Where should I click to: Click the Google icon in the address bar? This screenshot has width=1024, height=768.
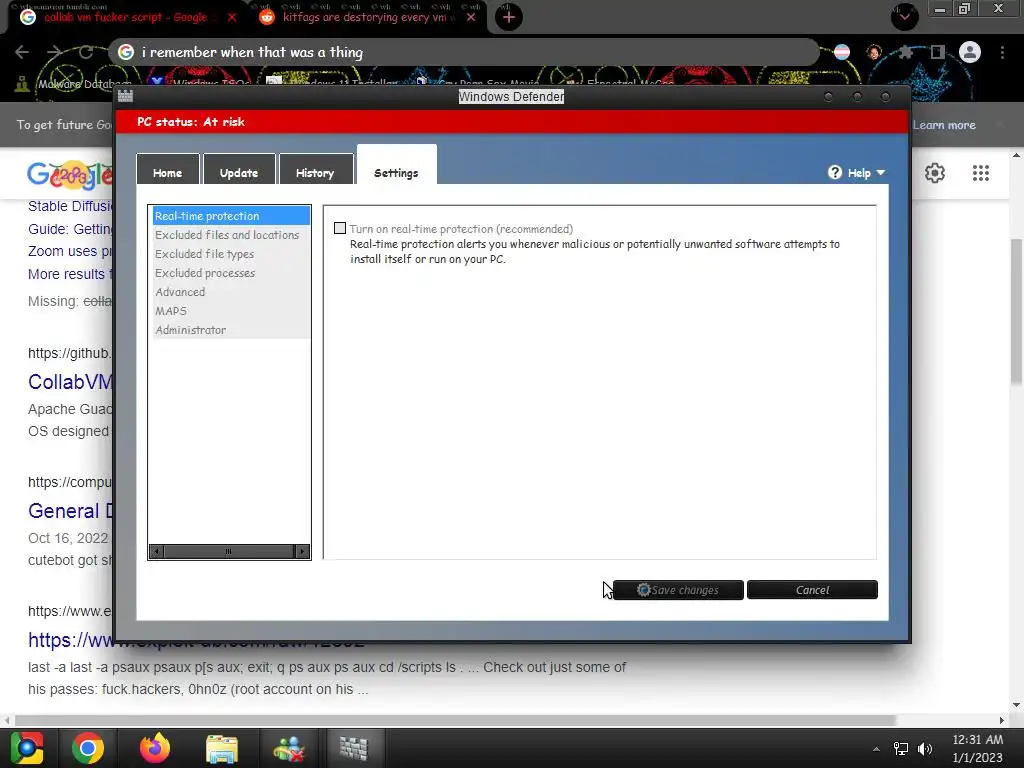(x=126, y=52)
